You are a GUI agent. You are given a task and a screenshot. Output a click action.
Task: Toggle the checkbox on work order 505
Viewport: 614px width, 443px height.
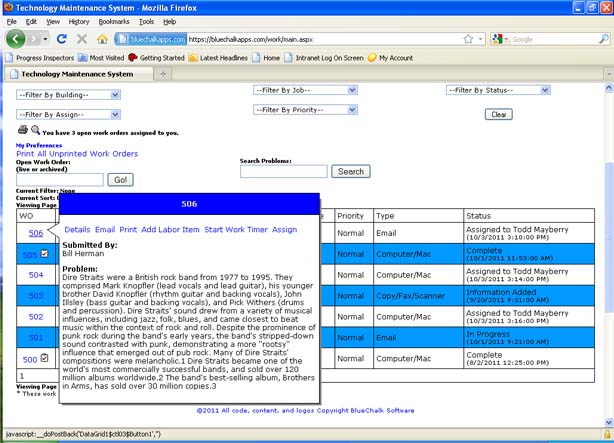click(45, 253)
